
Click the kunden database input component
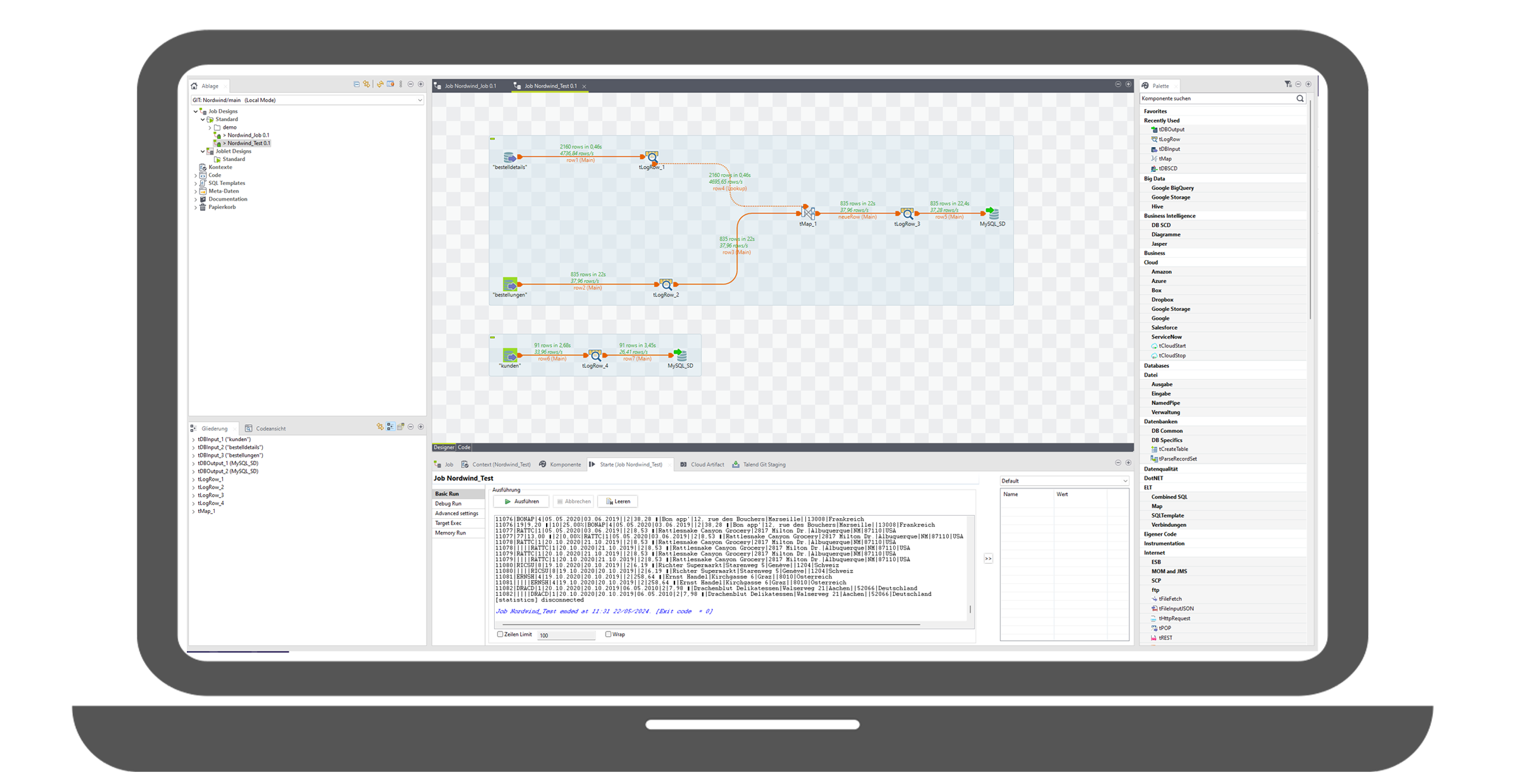click(x=510, y=355)
